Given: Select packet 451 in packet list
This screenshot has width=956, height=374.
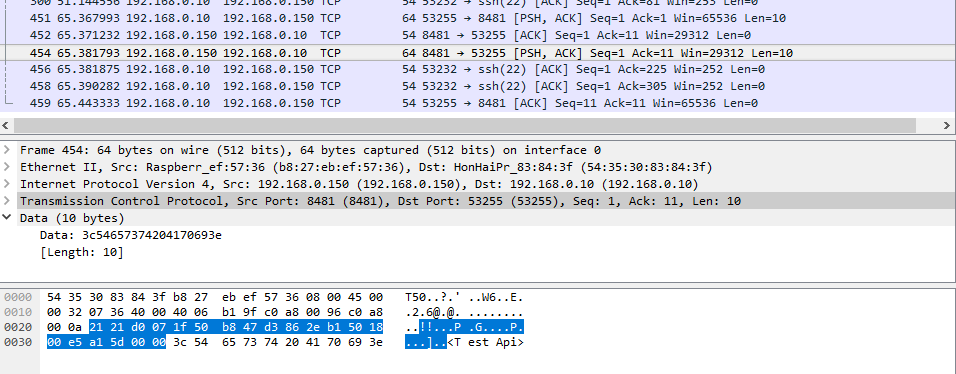Looking at the screenshot, I should point(478,18).
